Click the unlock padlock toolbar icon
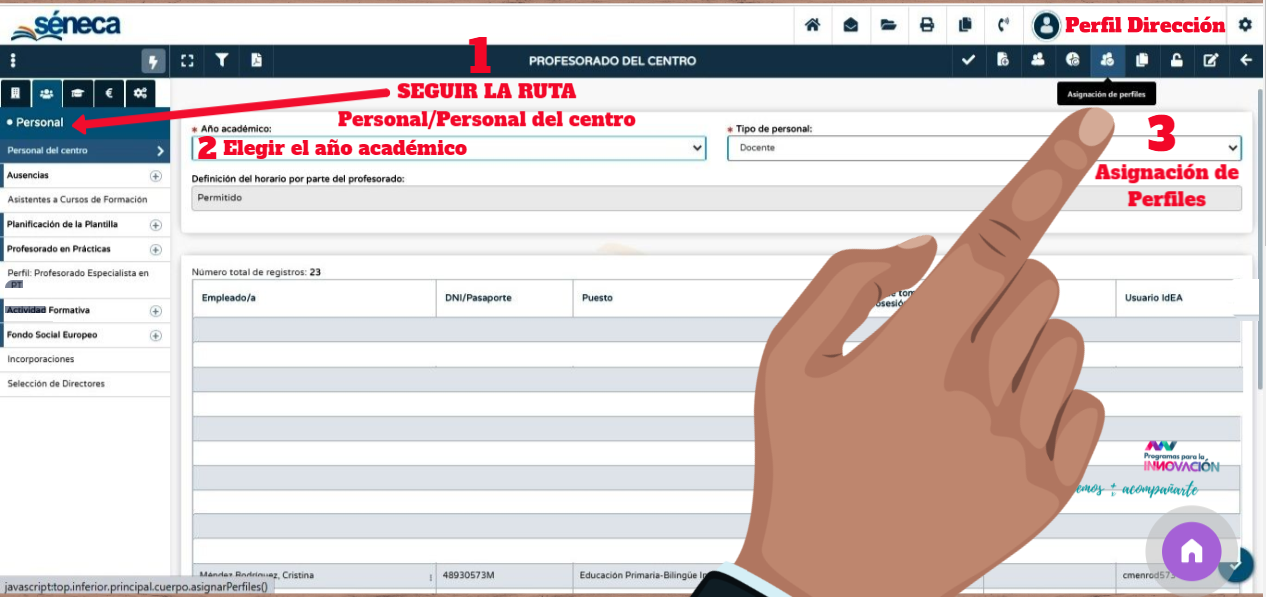Viewport: 1266px width, 597px height. (1176, 60)
